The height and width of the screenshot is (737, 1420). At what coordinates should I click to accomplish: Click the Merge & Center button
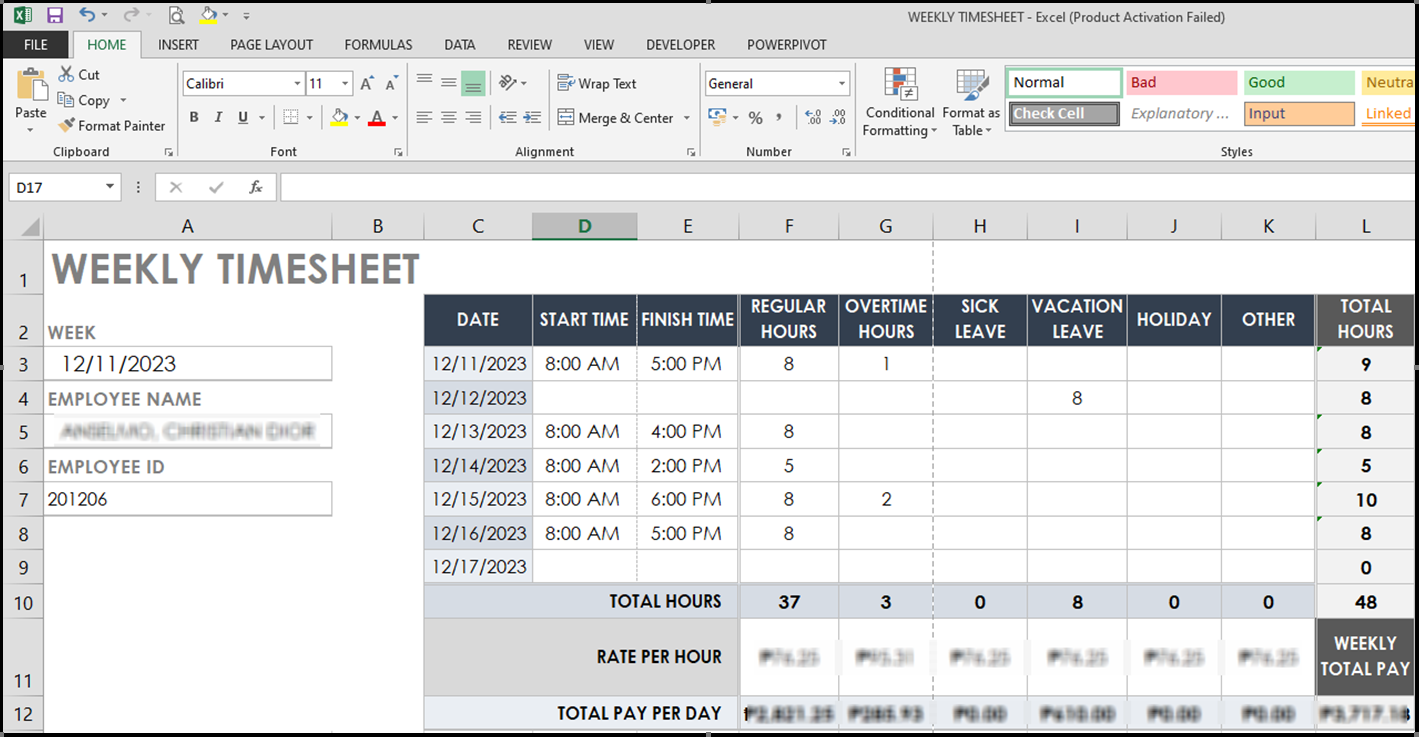point(616,118)
